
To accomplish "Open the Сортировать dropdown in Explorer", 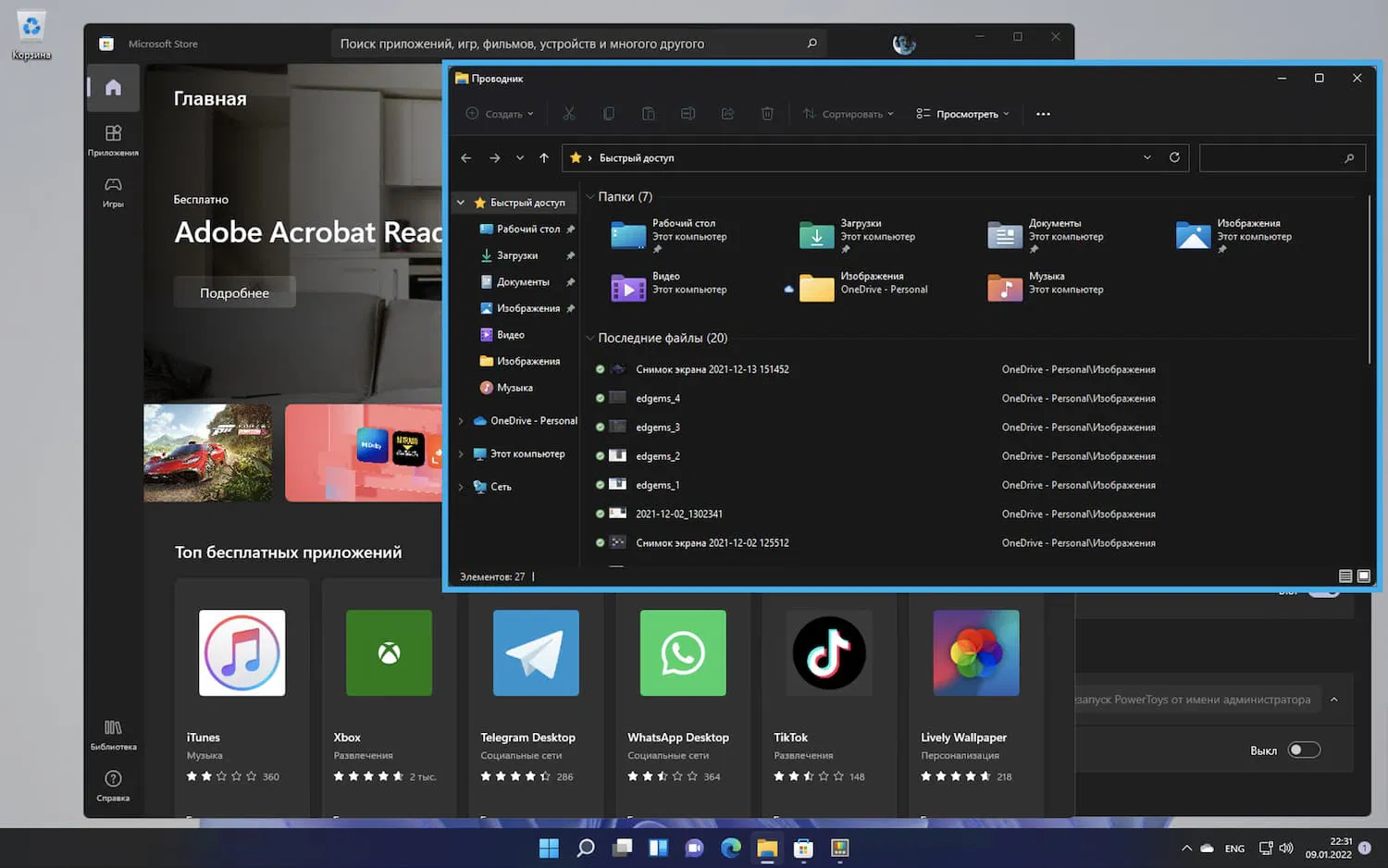I will pos(849,114).
